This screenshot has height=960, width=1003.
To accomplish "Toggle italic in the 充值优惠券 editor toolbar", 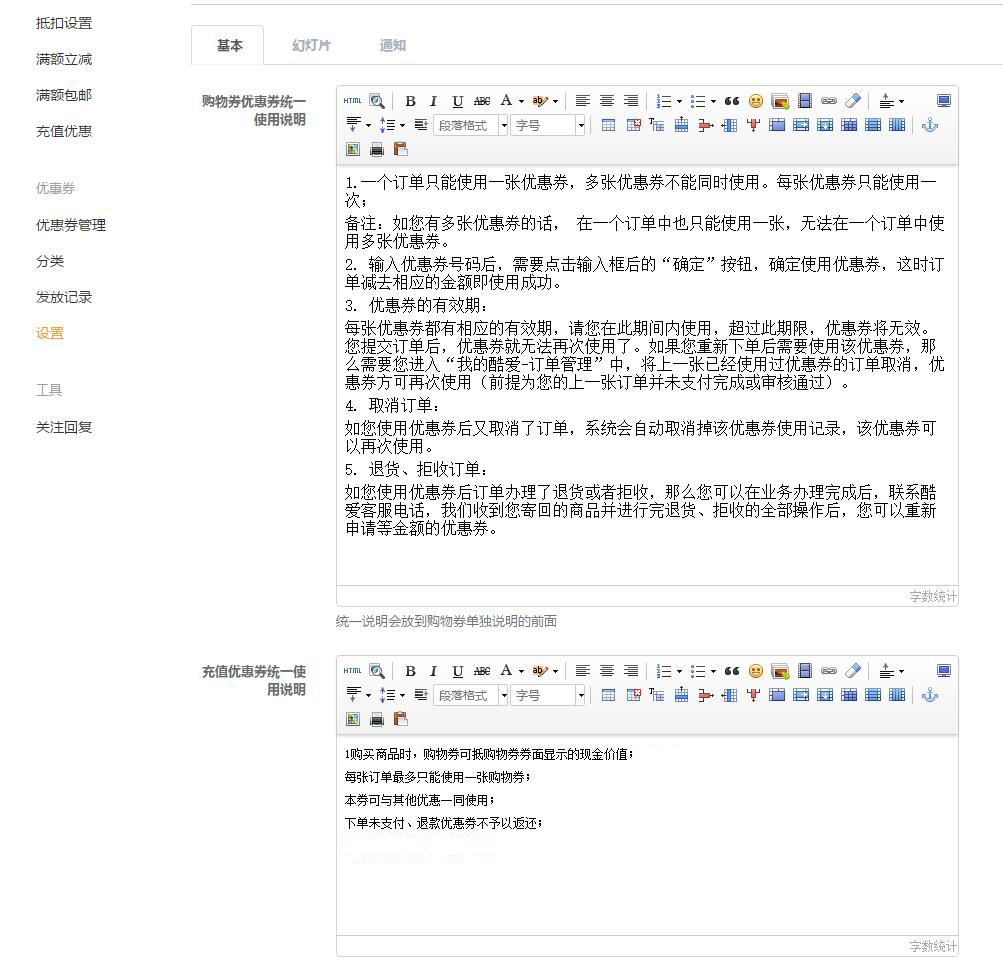I will pyautogui.click(x=433, y=671).
